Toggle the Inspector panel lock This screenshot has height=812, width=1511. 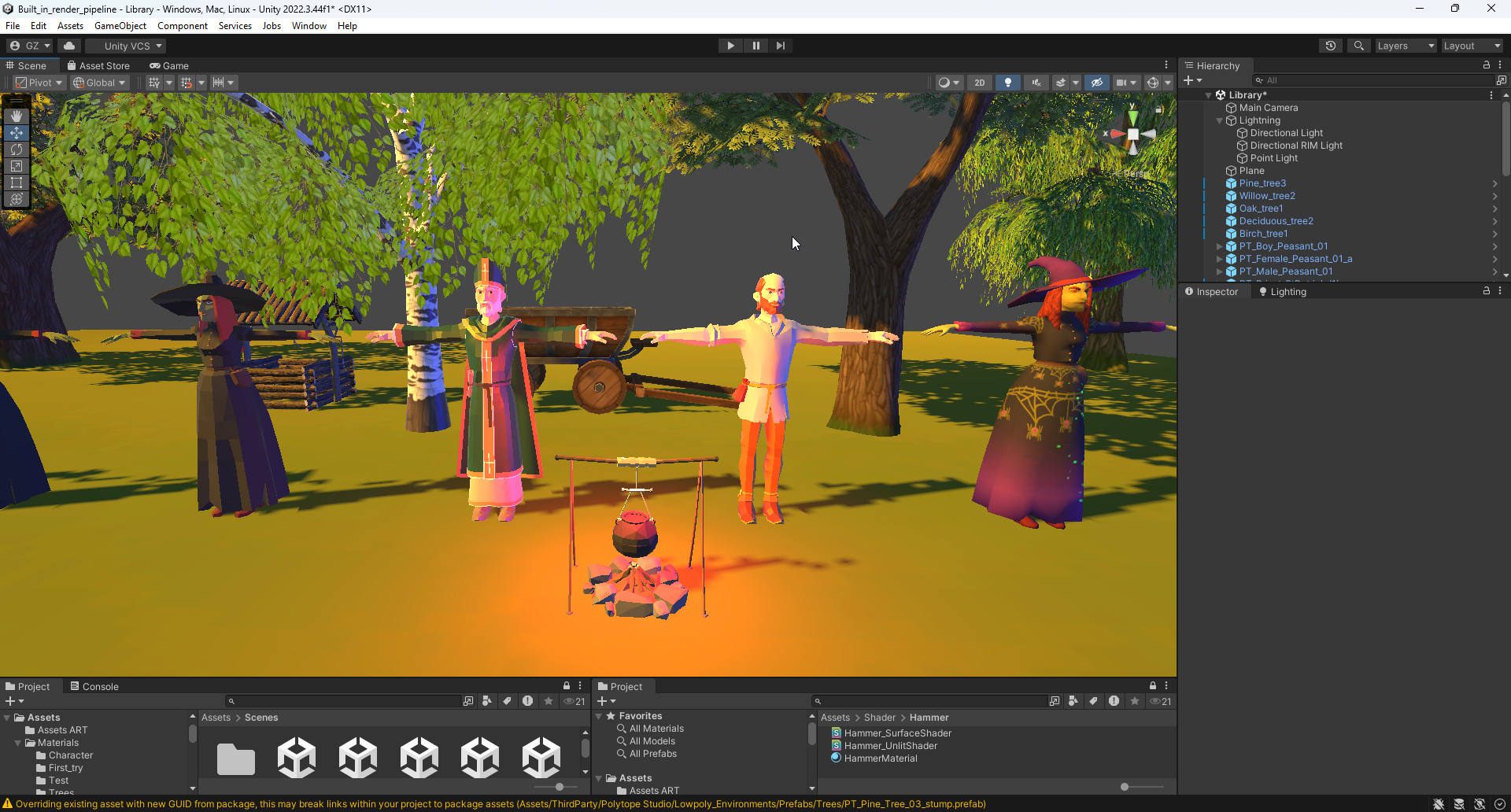tap(1487, 291)
